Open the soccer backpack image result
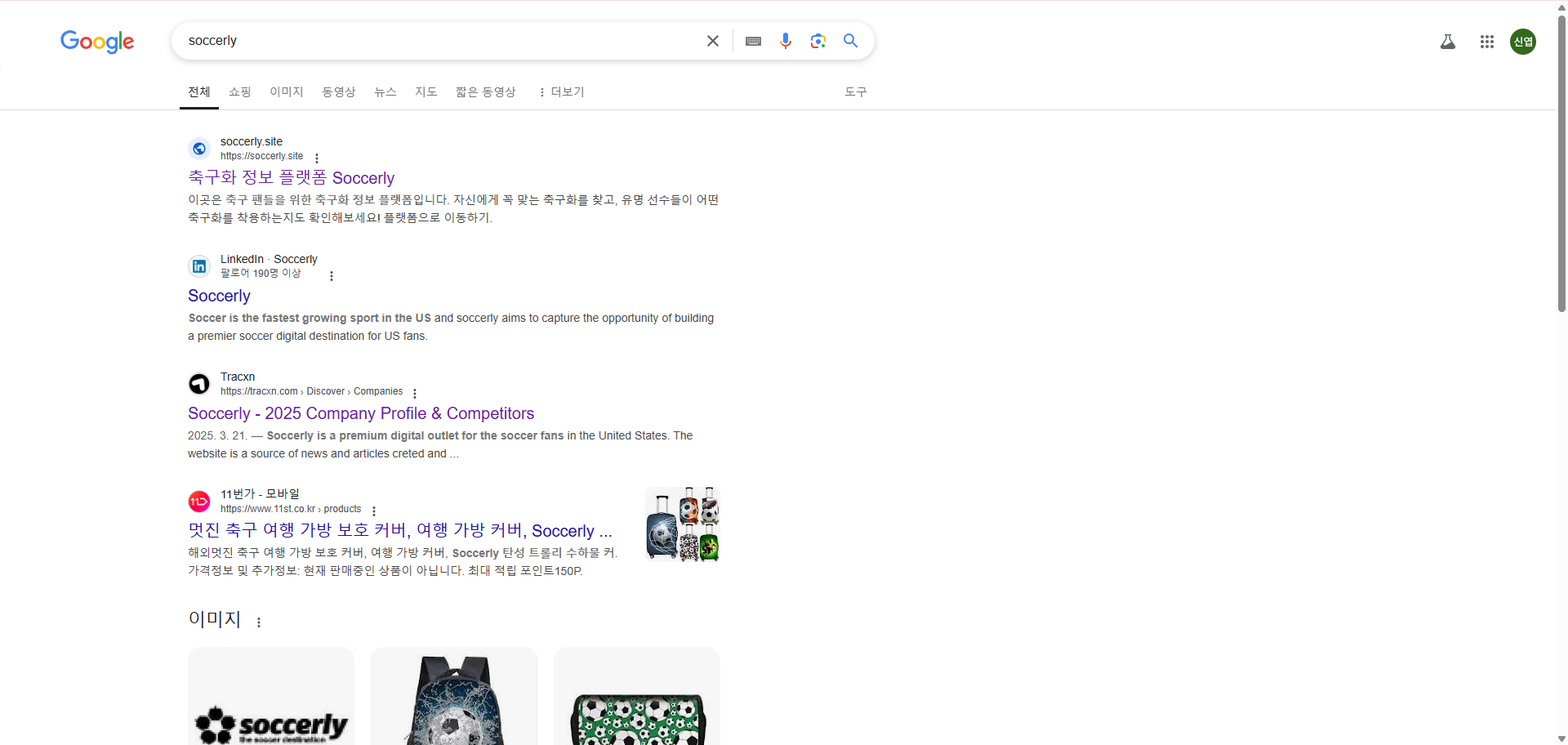This screenshot has height=745, width=1568. pos(454,696)
